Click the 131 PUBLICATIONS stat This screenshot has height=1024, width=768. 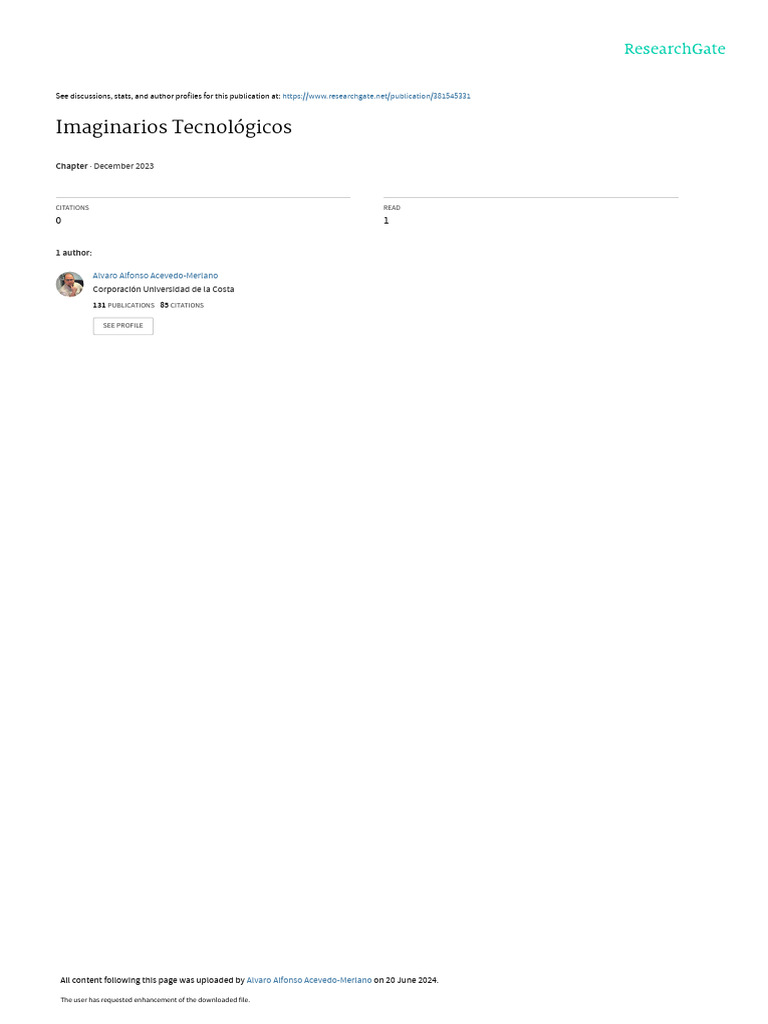pyautogui.click(x=123, y=305)
